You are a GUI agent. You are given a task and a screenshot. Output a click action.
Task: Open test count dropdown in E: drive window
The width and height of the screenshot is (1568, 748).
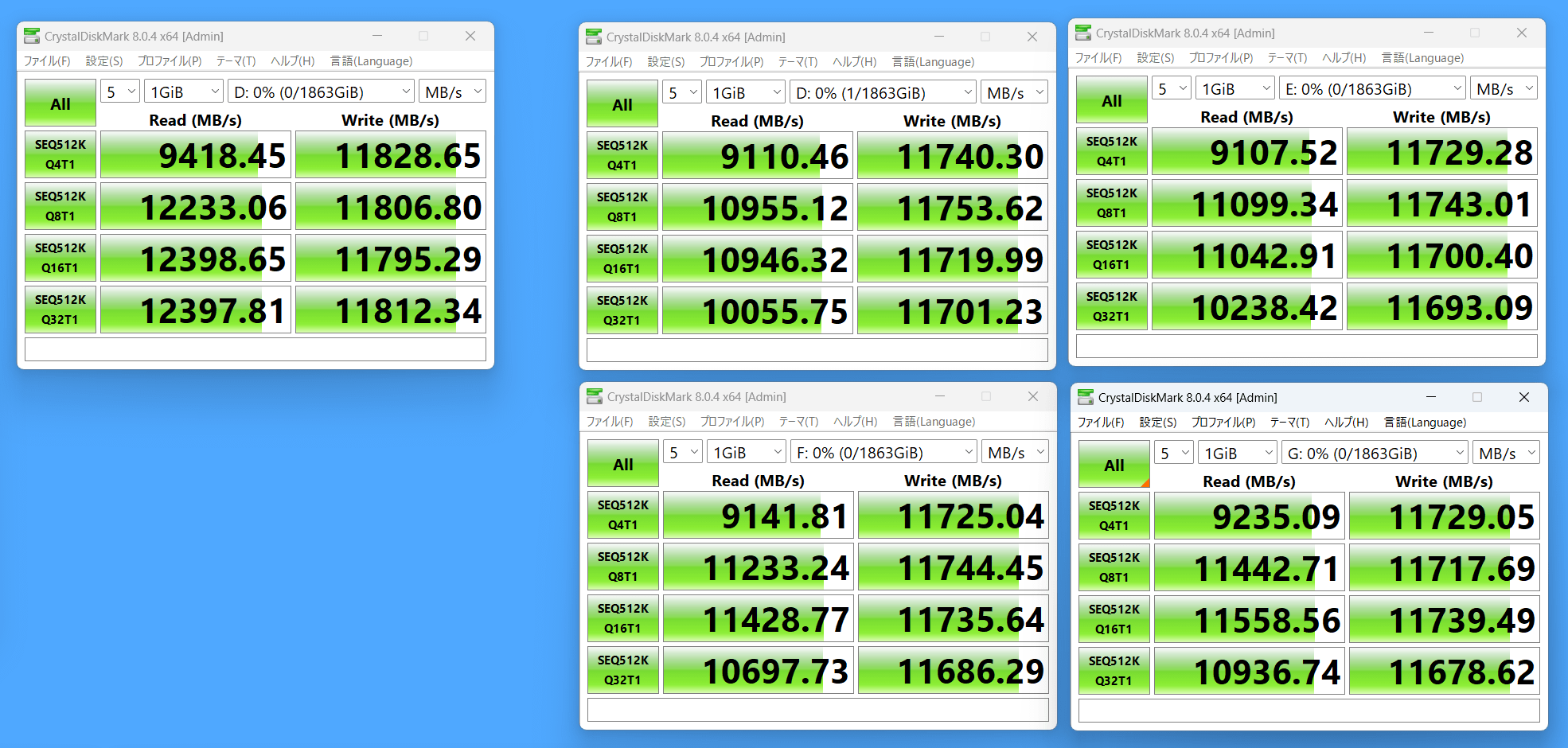pos(1172,88)
